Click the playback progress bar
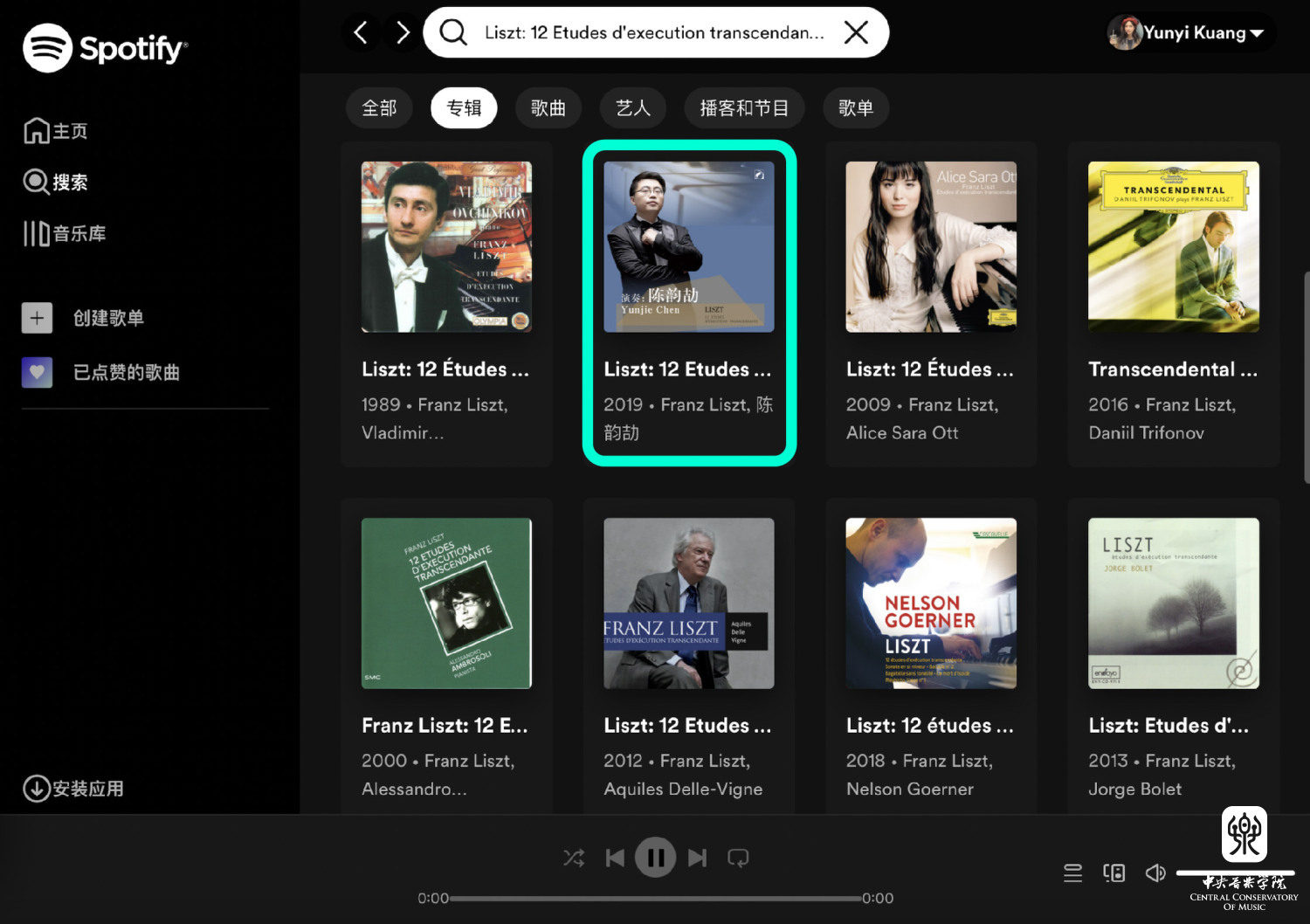 coord(655,898)
